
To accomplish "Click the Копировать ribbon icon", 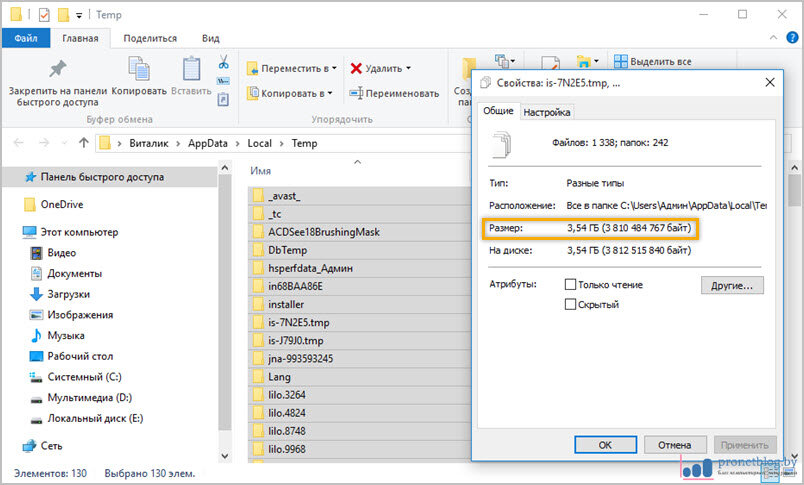I will click(138, 69).
